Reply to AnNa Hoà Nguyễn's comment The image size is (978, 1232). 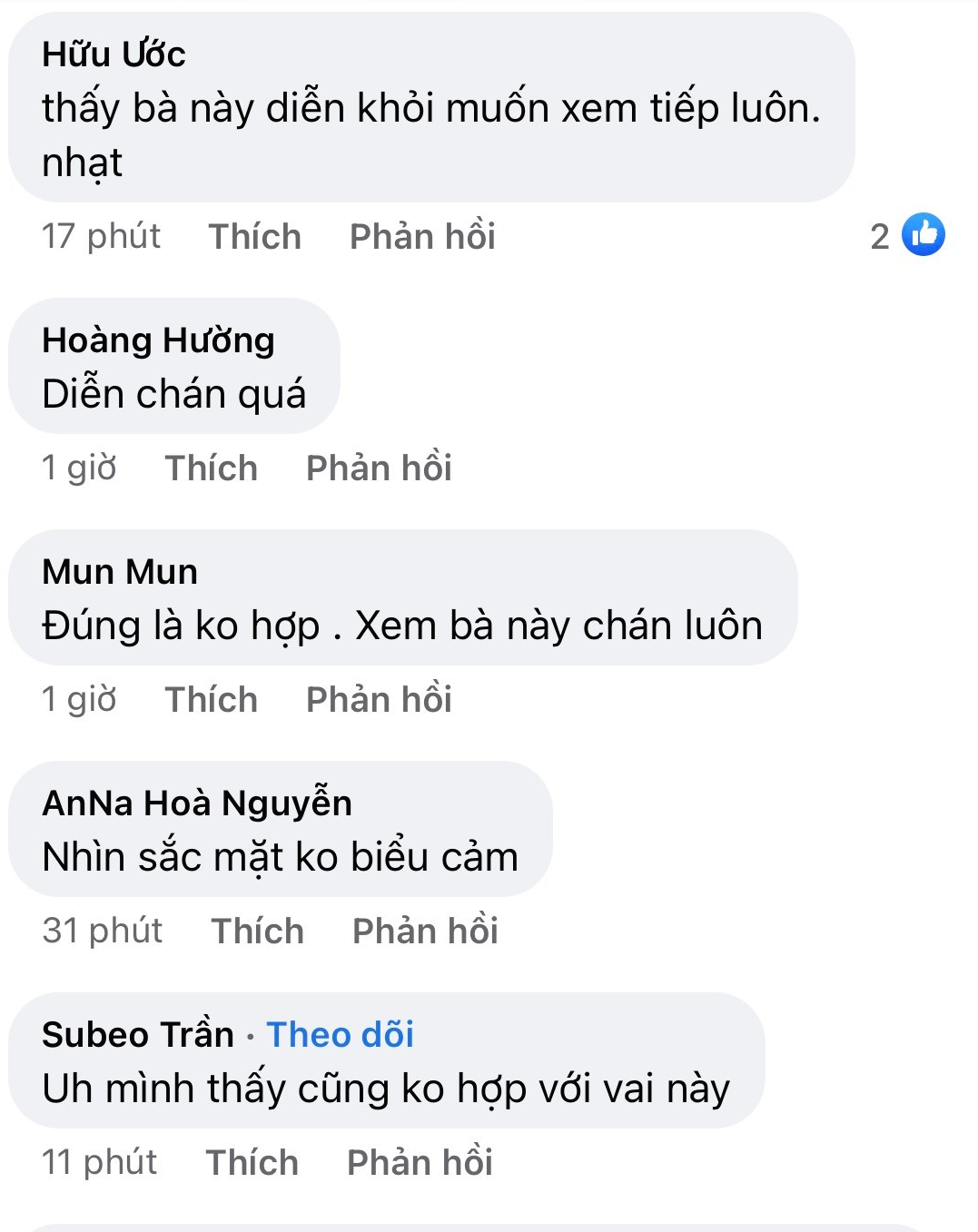click(x=425, y=931)
